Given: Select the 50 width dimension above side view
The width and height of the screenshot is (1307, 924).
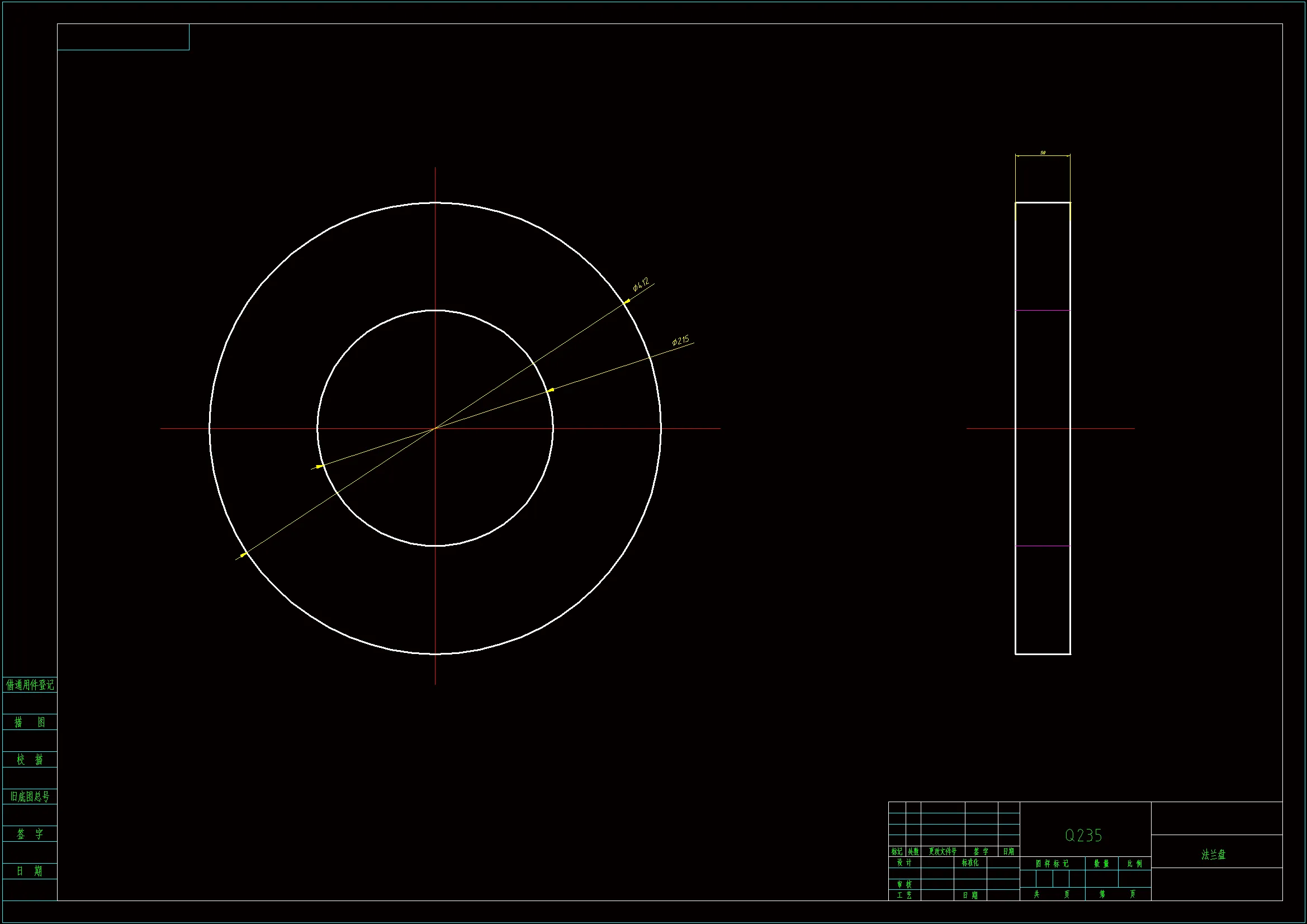Looking at the screenshot, I should [x=1042, y=153].
